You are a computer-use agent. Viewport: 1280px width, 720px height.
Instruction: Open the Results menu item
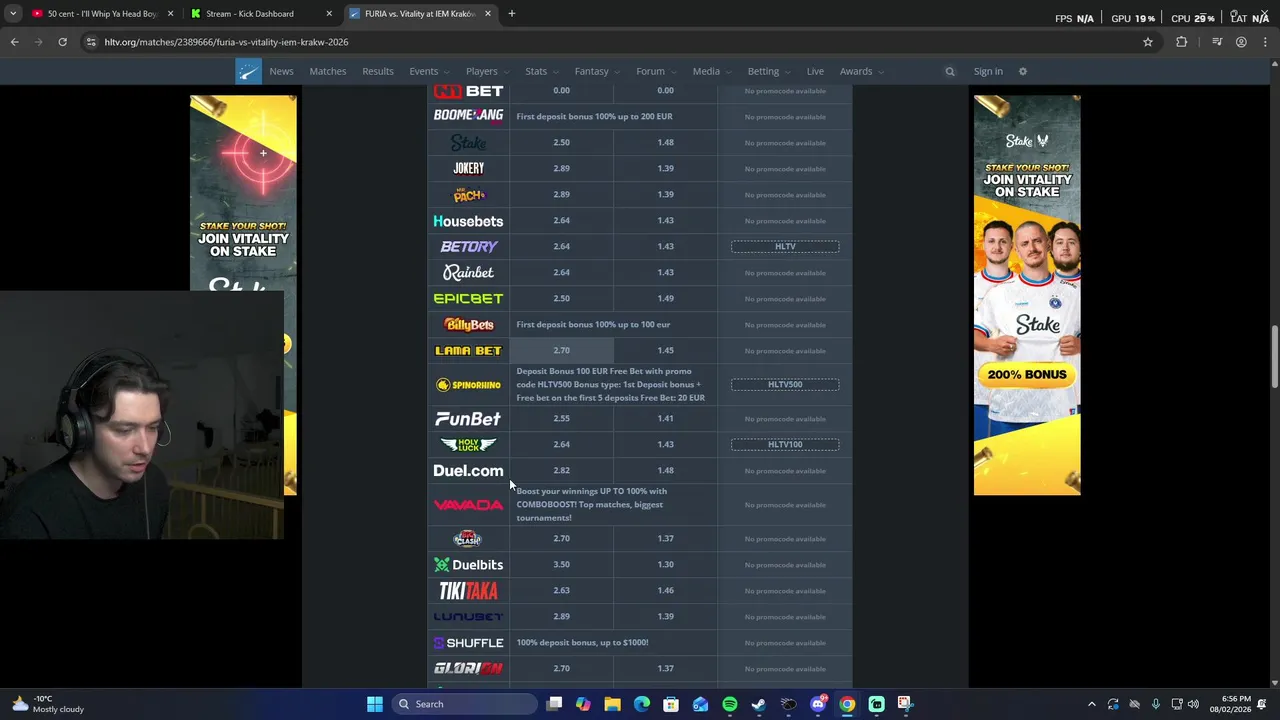point(378,71)
